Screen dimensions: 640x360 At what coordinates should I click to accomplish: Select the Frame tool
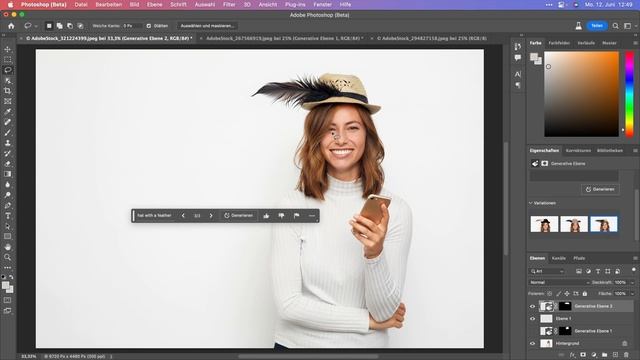click(x=7, y=101)
